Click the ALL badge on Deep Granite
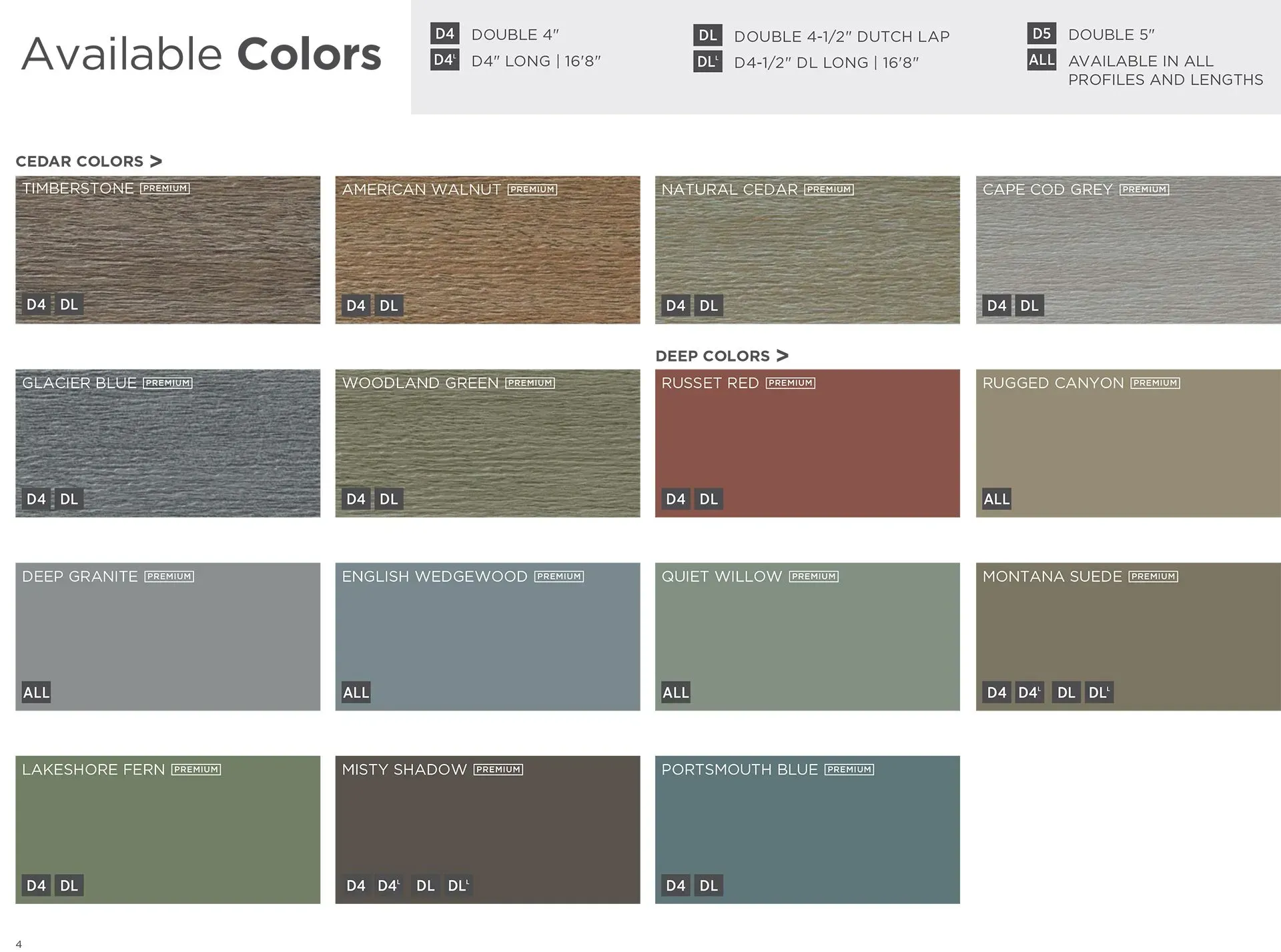This screenshot has height=952, width=1281. coord(36,692)
